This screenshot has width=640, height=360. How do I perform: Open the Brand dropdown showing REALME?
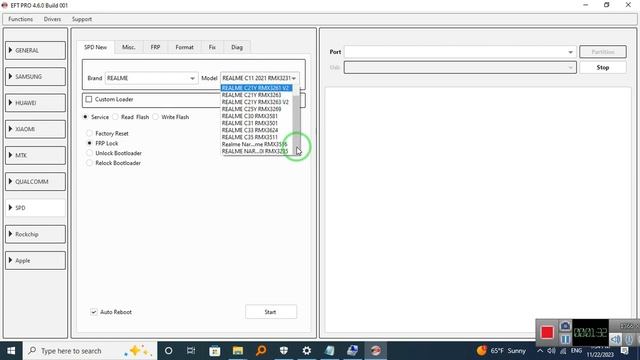(151, 78)
